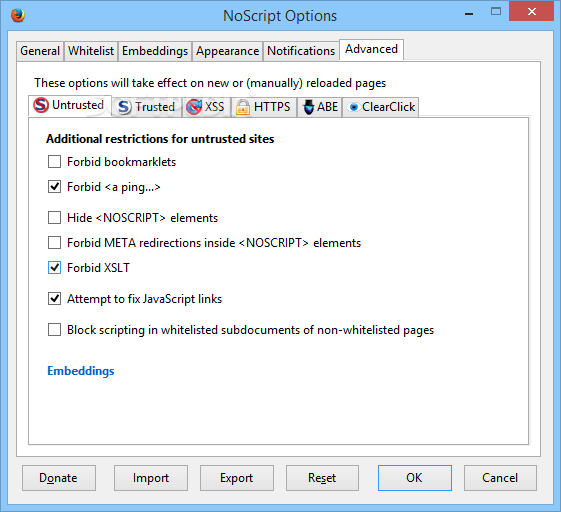Viewport: 561px width, 512px height.
Task: Close the NoScript Options window
Action: [x=531, y=11]
